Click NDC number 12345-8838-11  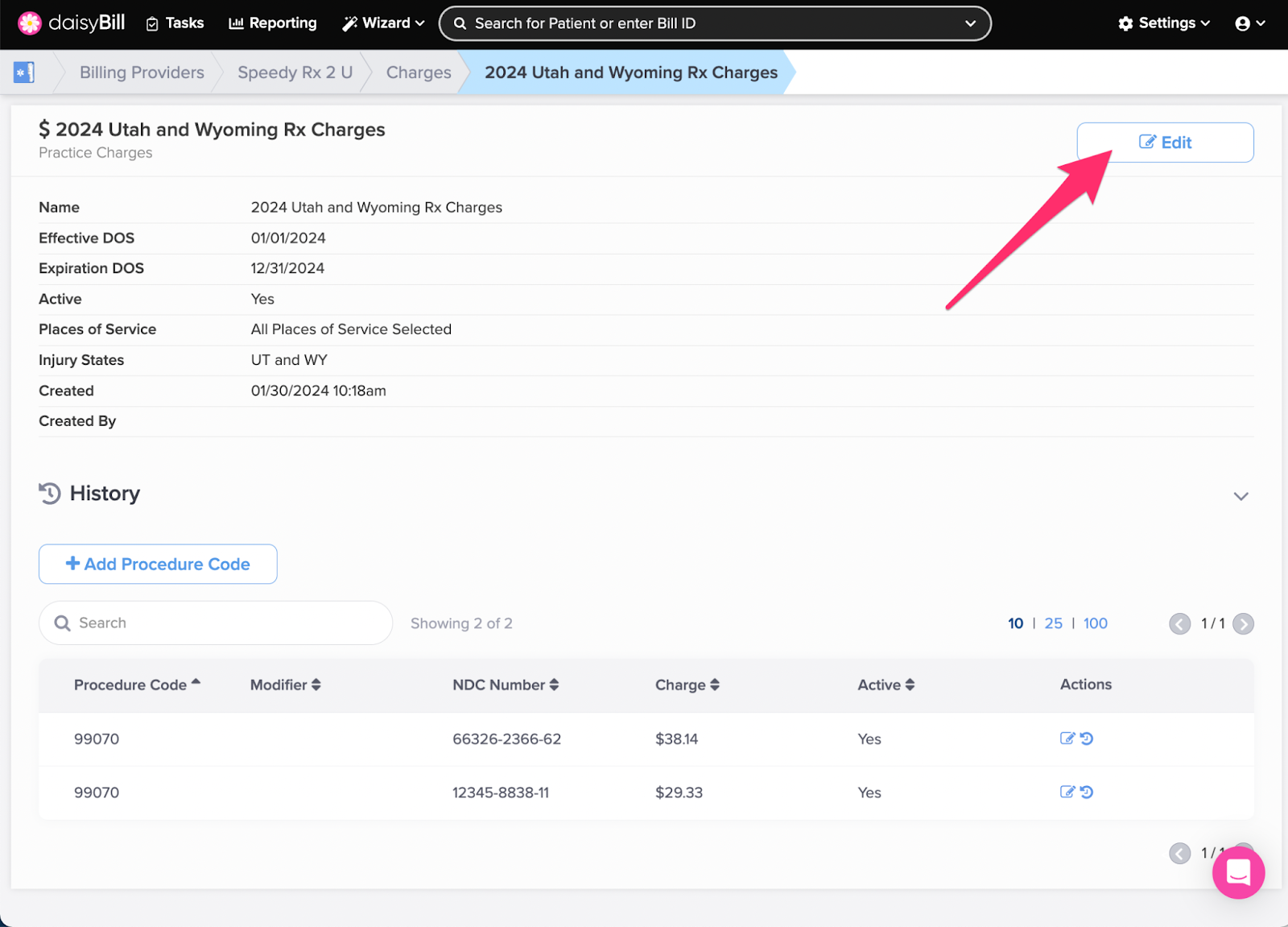pyautogui.click(x=501, y=793)
